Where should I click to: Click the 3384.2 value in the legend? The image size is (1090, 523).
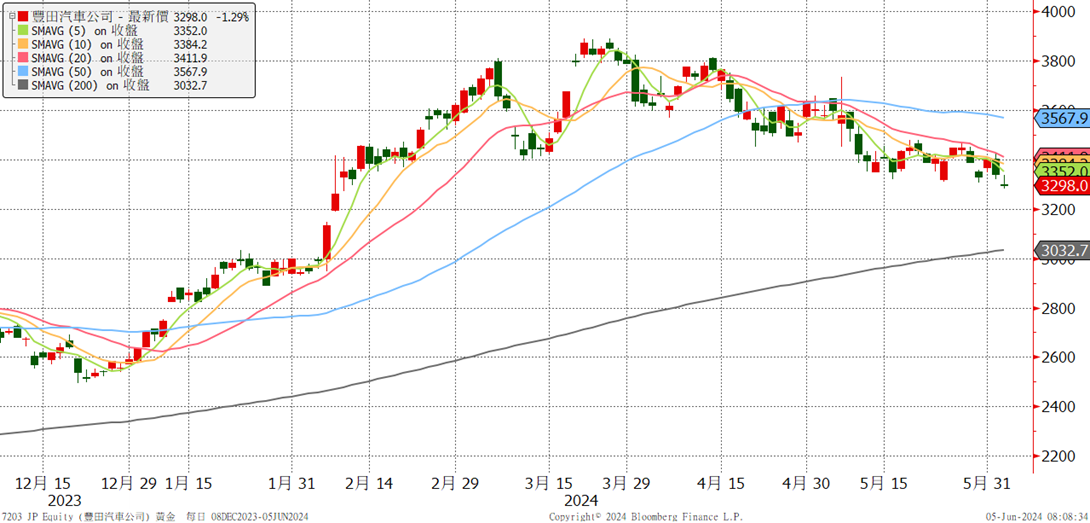coord(190,44)
